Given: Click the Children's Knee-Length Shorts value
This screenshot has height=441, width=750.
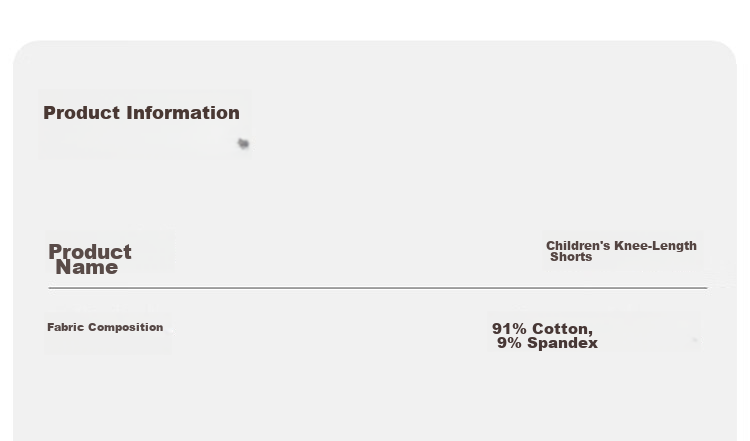Looking at the screenshot, I should pos(621,251).
